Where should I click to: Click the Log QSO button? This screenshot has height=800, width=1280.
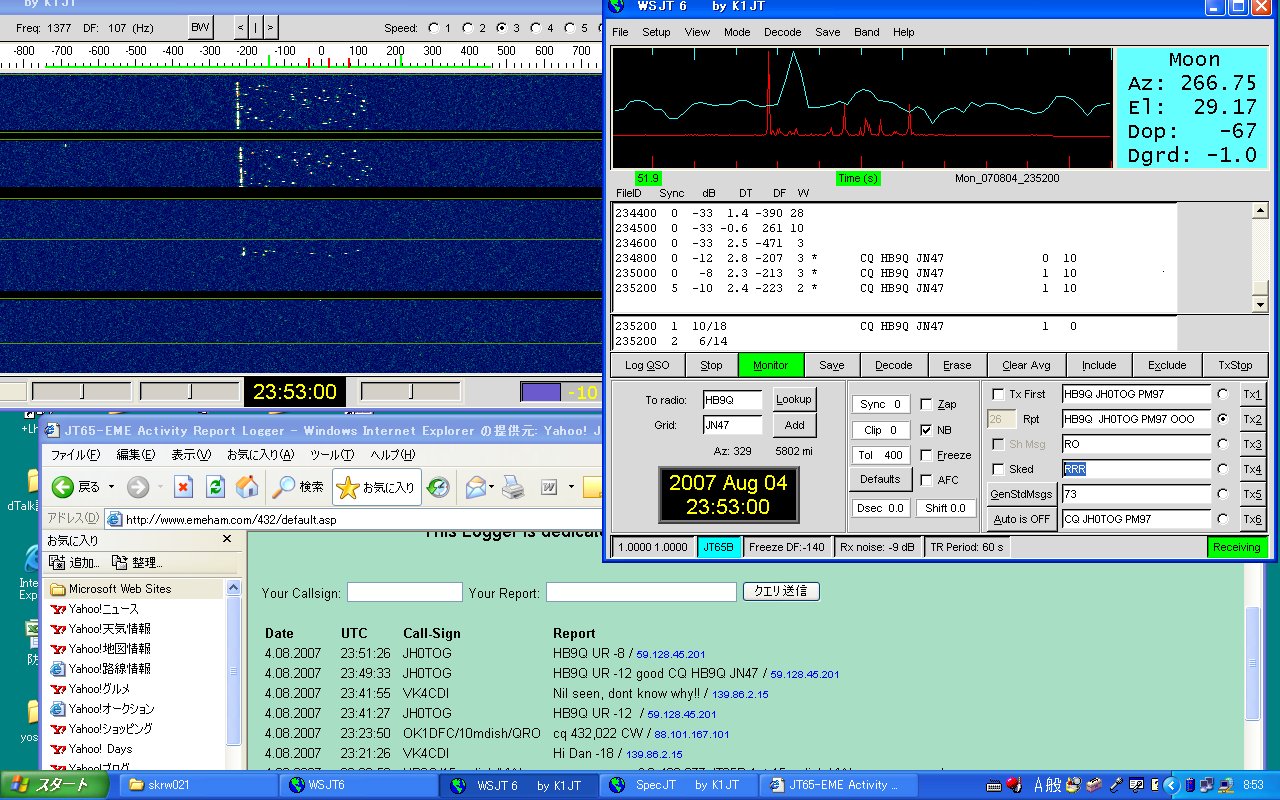(647, 365)
